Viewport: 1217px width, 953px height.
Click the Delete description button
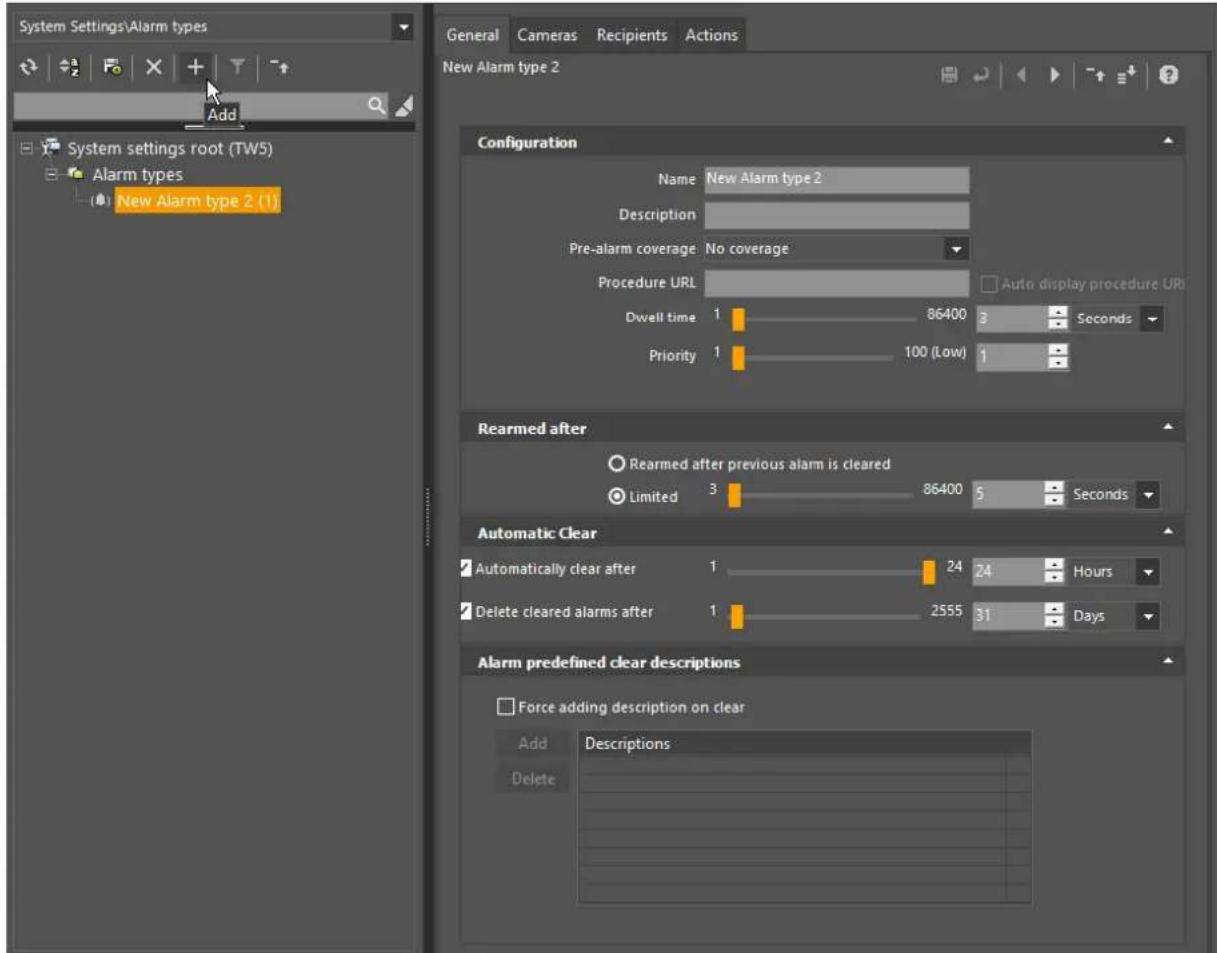point(533,779)
